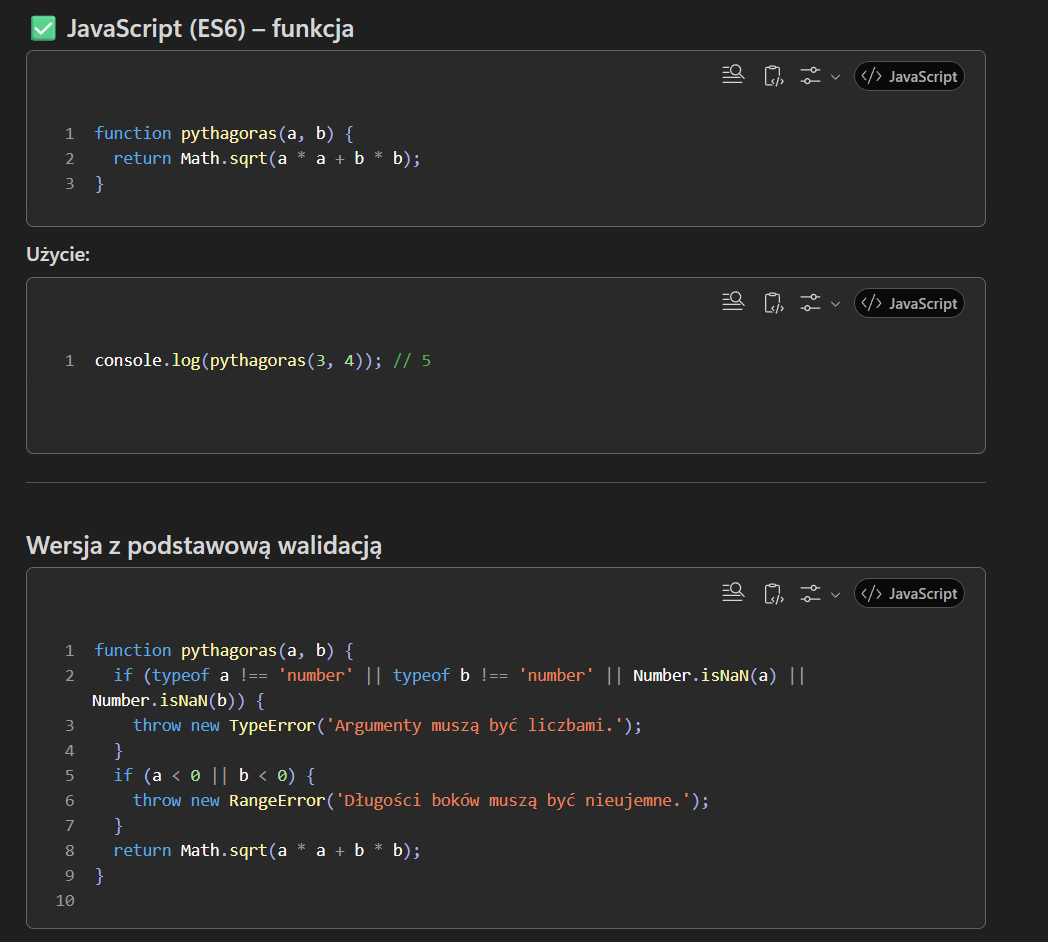Expand settings dropdown in the validation code block
Viewport: 1048px width, 942px height.
click(819, 593)
